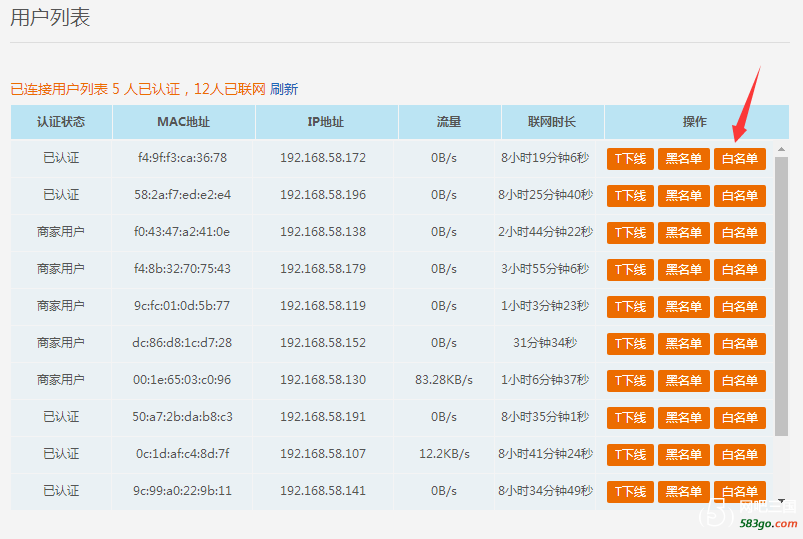Image resolution: width=803 pixels, height=539 pixels.
Task: Click the scrollbar up arrow
Action: tap(781, 149)
